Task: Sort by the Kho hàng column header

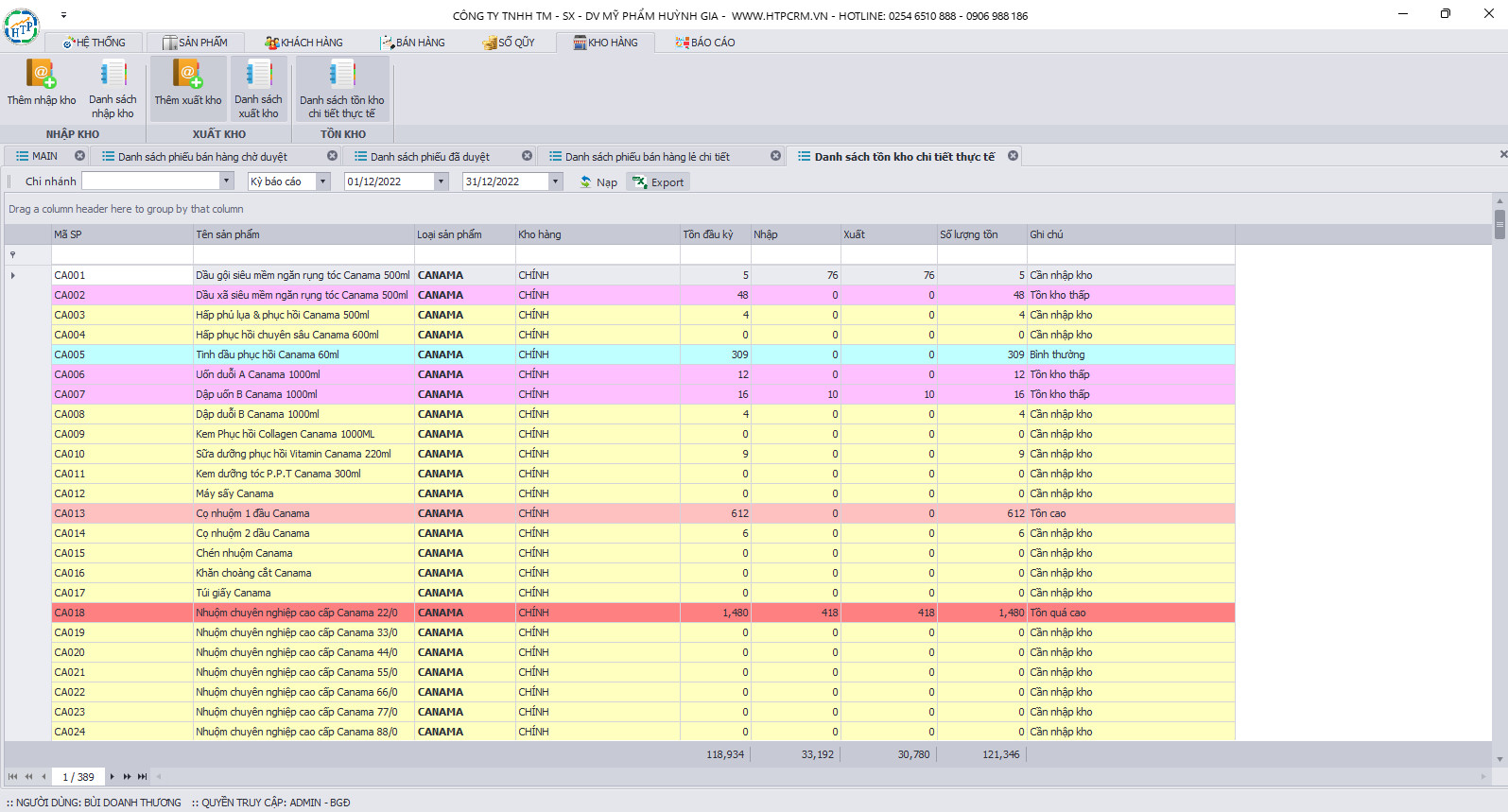Action: click(x=598, y=234)
